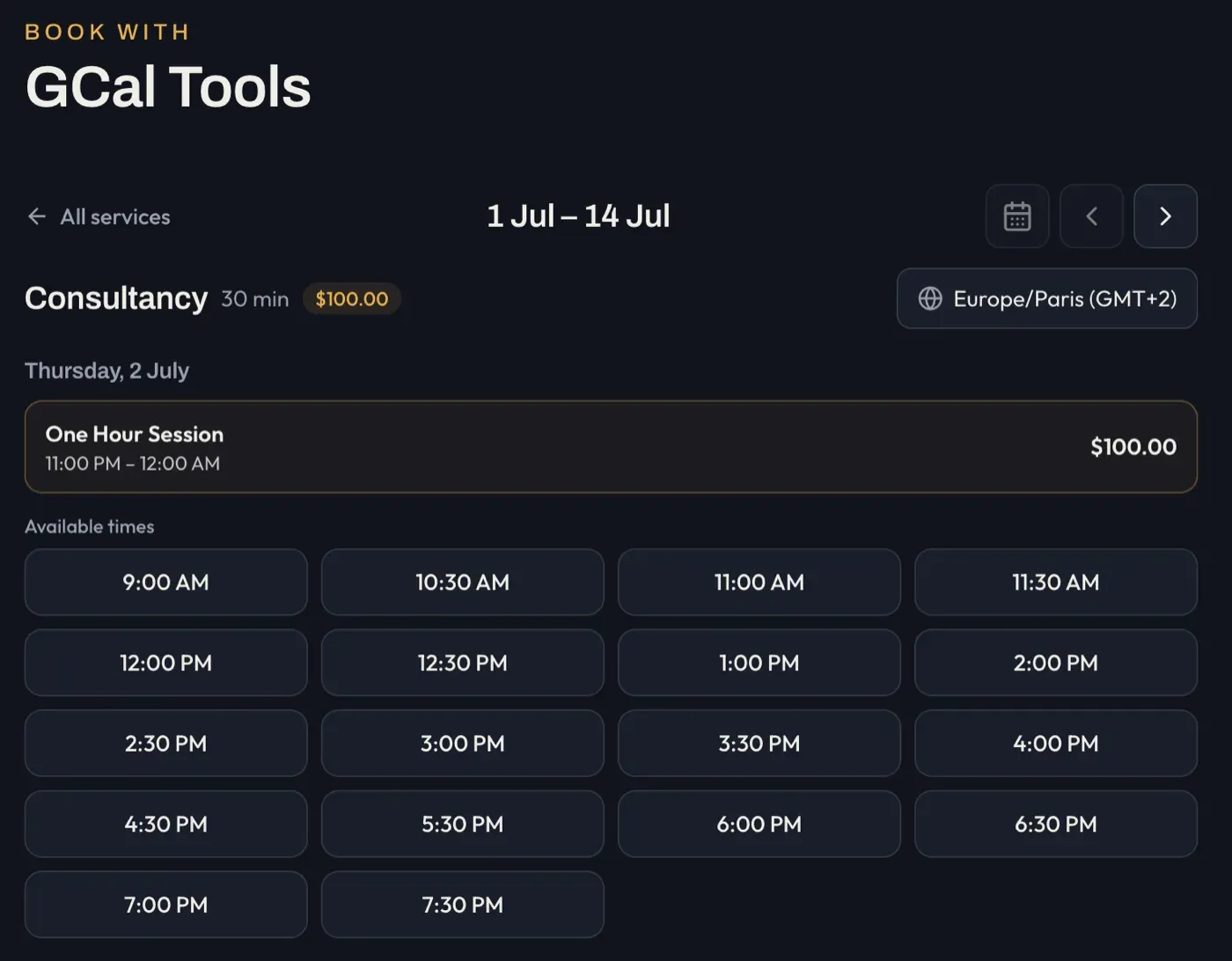
Task: Book the 12:00 PM slot
Action: tap(166, 663)
